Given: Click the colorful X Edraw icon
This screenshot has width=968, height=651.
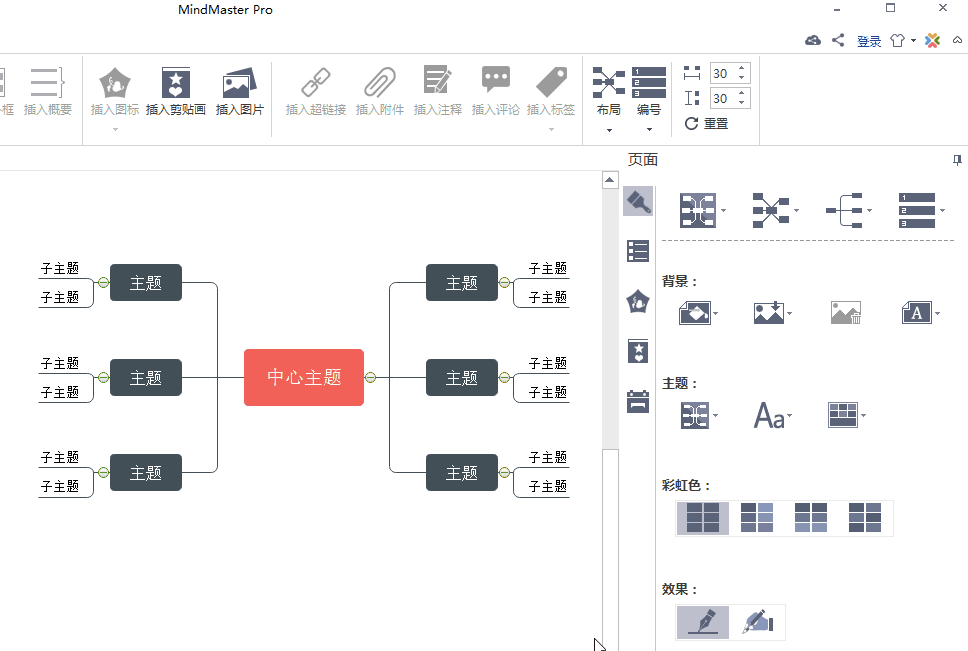Looking at the screenshot, I should 932,41.
